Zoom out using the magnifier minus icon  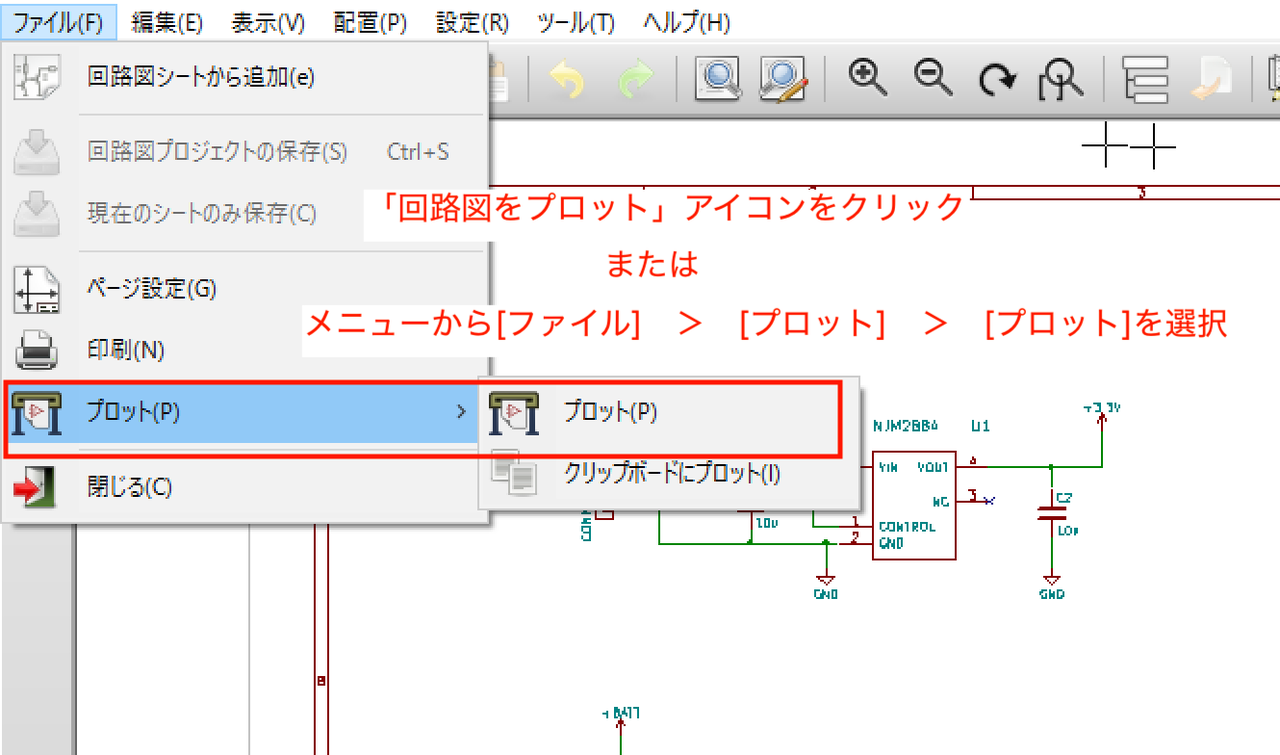(931, 75)
